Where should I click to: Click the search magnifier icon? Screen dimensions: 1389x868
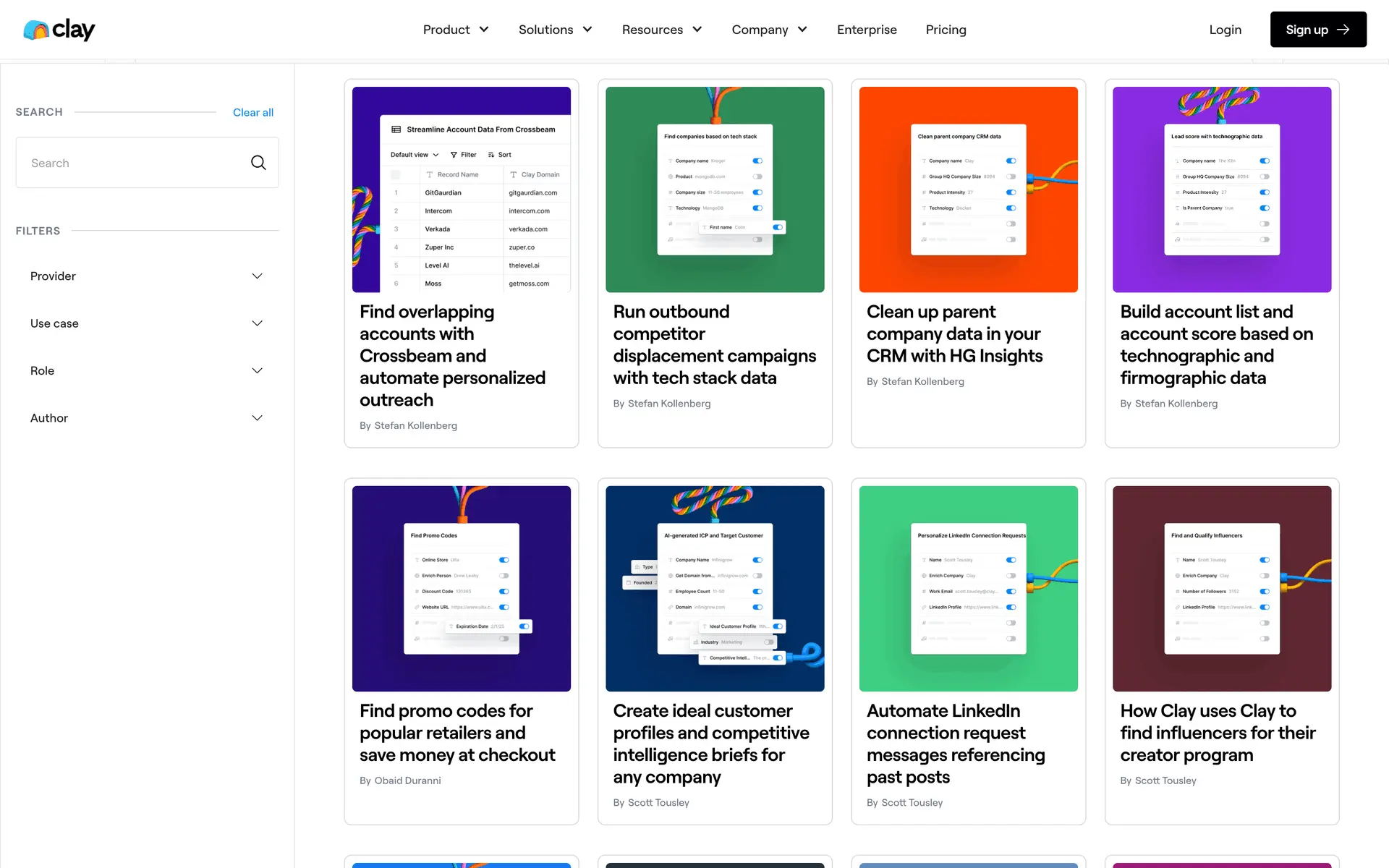pyautogui.click(x=258, y=163)
